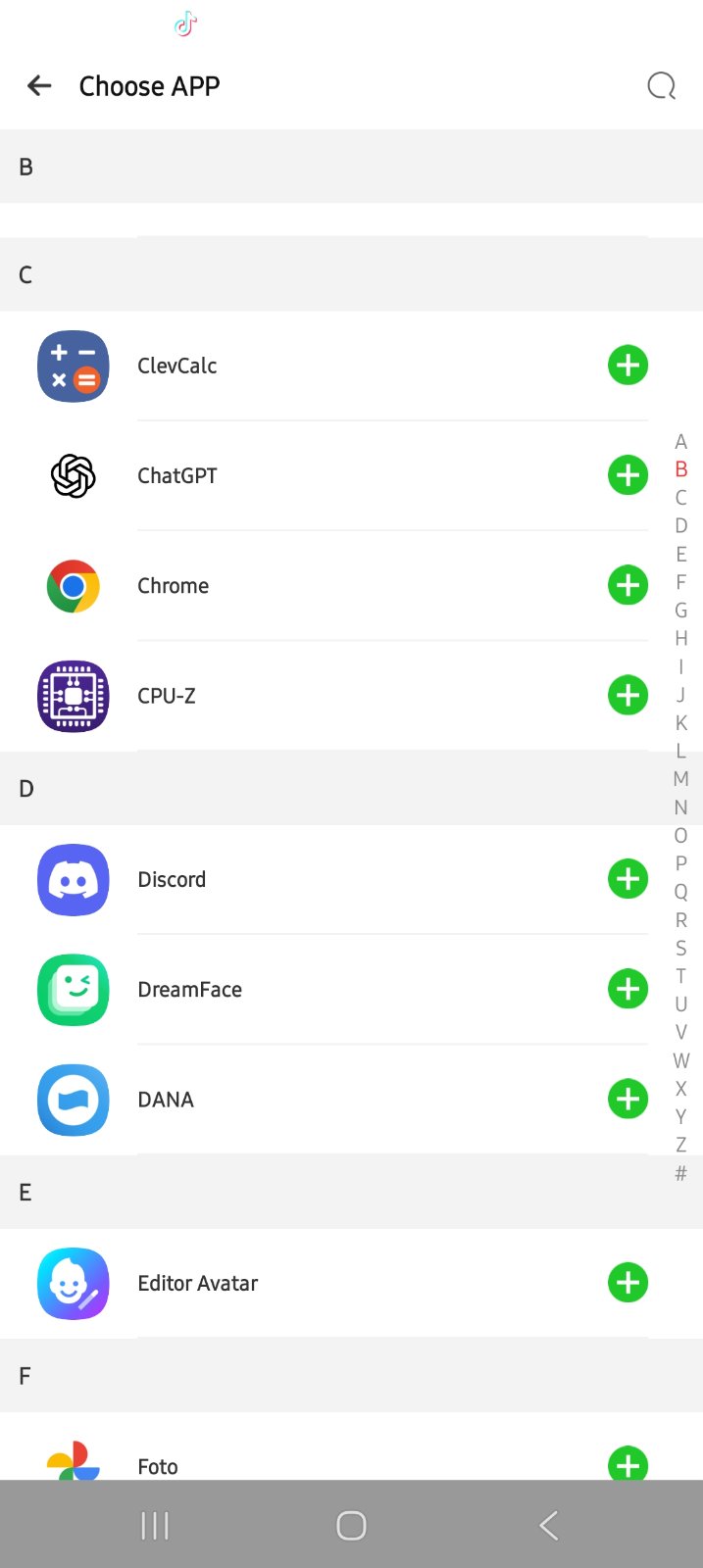
Task: Tap the ClevCalc calculator app icon
Action: point(74,367)
